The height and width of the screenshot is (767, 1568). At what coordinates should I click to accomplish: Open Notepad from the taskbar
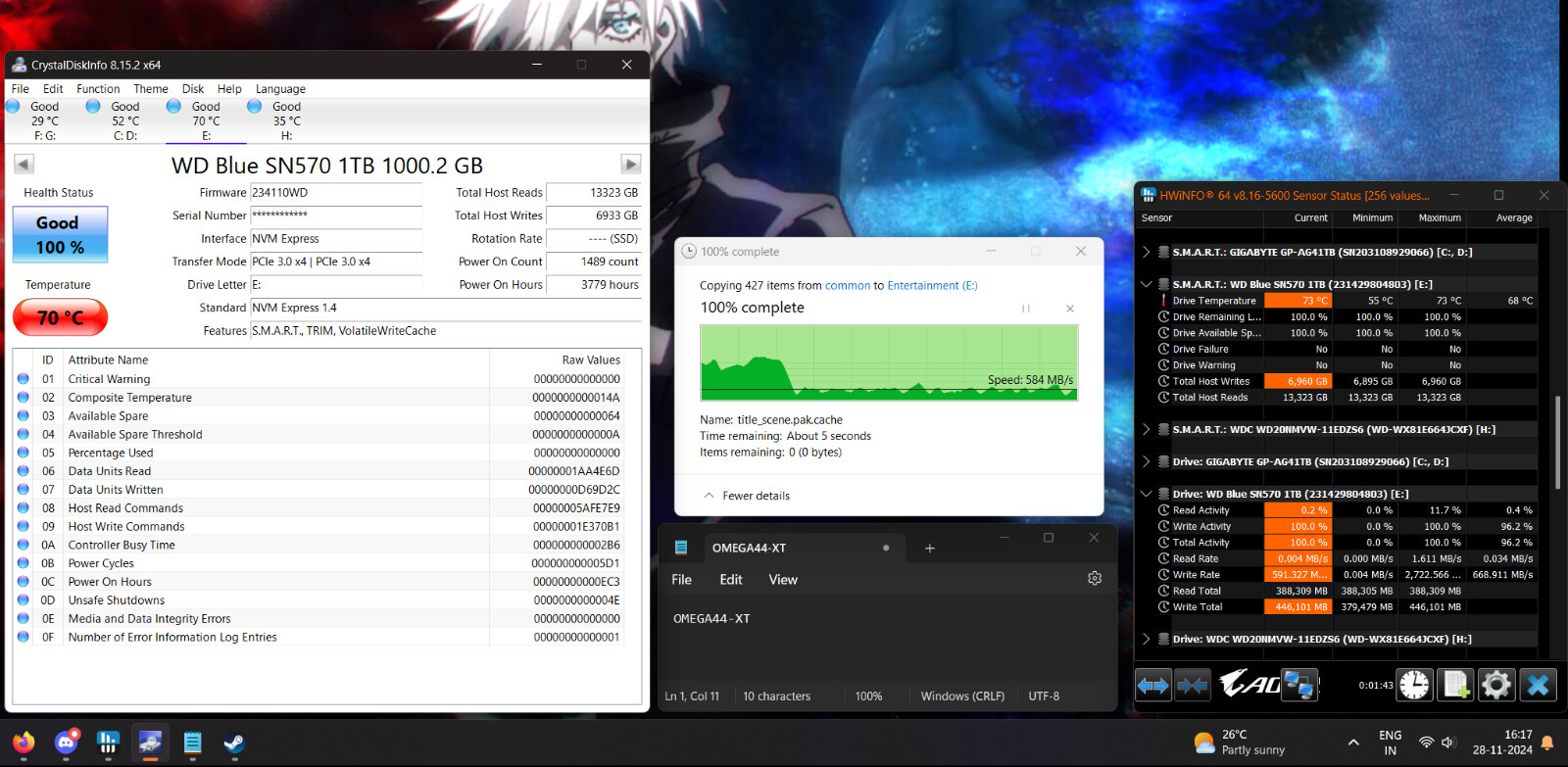pyautogui.click(x=192, y=743)
